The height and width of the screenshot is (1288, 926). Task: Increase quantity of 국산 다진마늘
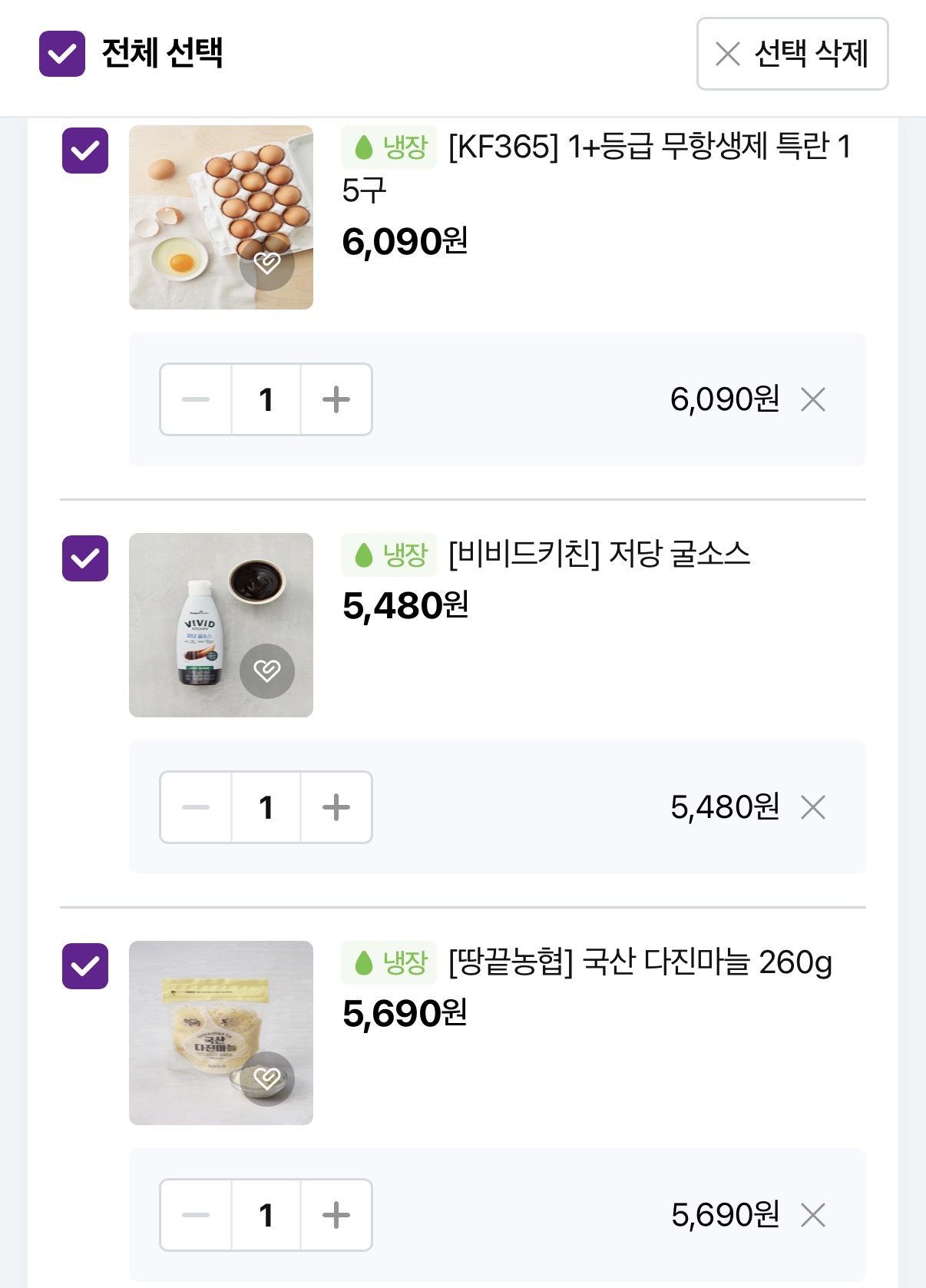click(x=336, y=1215)
